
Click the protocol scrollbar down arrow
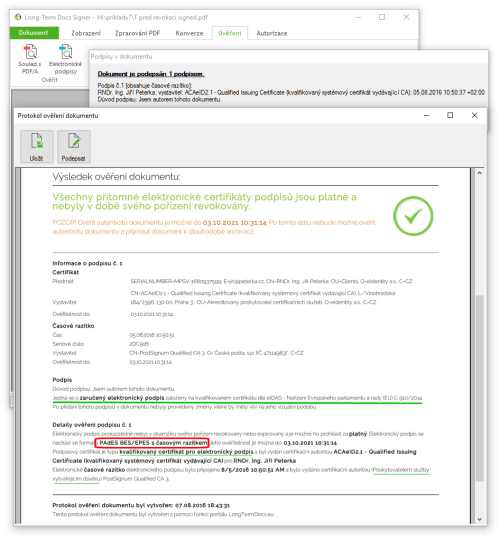point(479,519)
